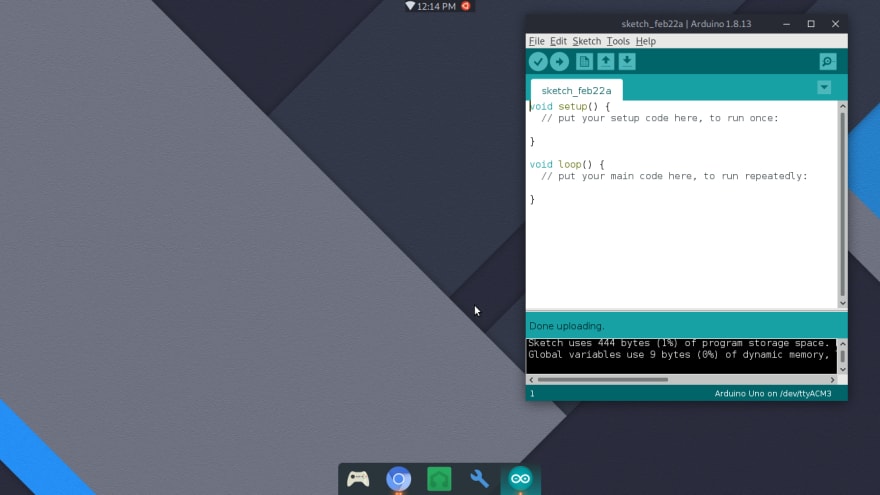
Task: Create a new sketch with the New icon
Action: (x=584, y=62)
